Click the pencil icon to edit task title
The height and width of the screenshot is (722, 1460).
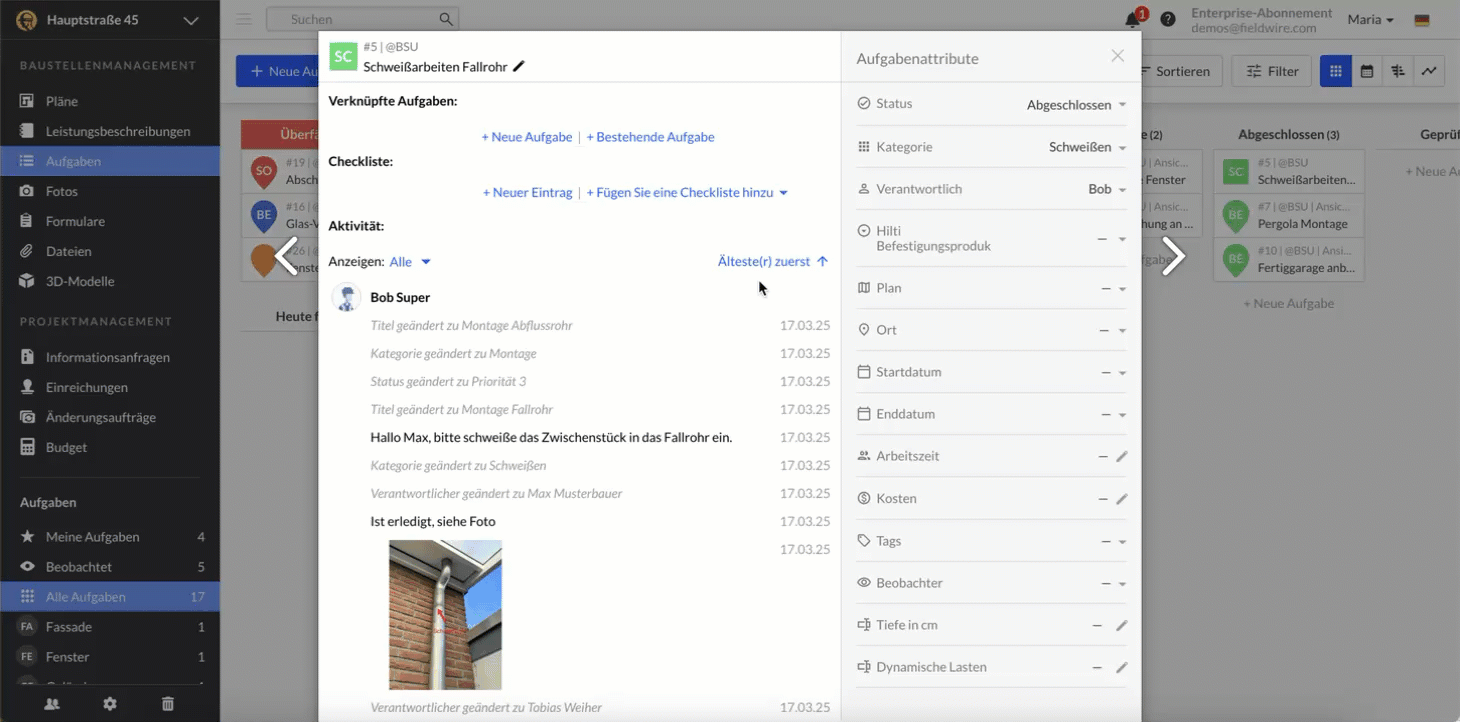518,67
